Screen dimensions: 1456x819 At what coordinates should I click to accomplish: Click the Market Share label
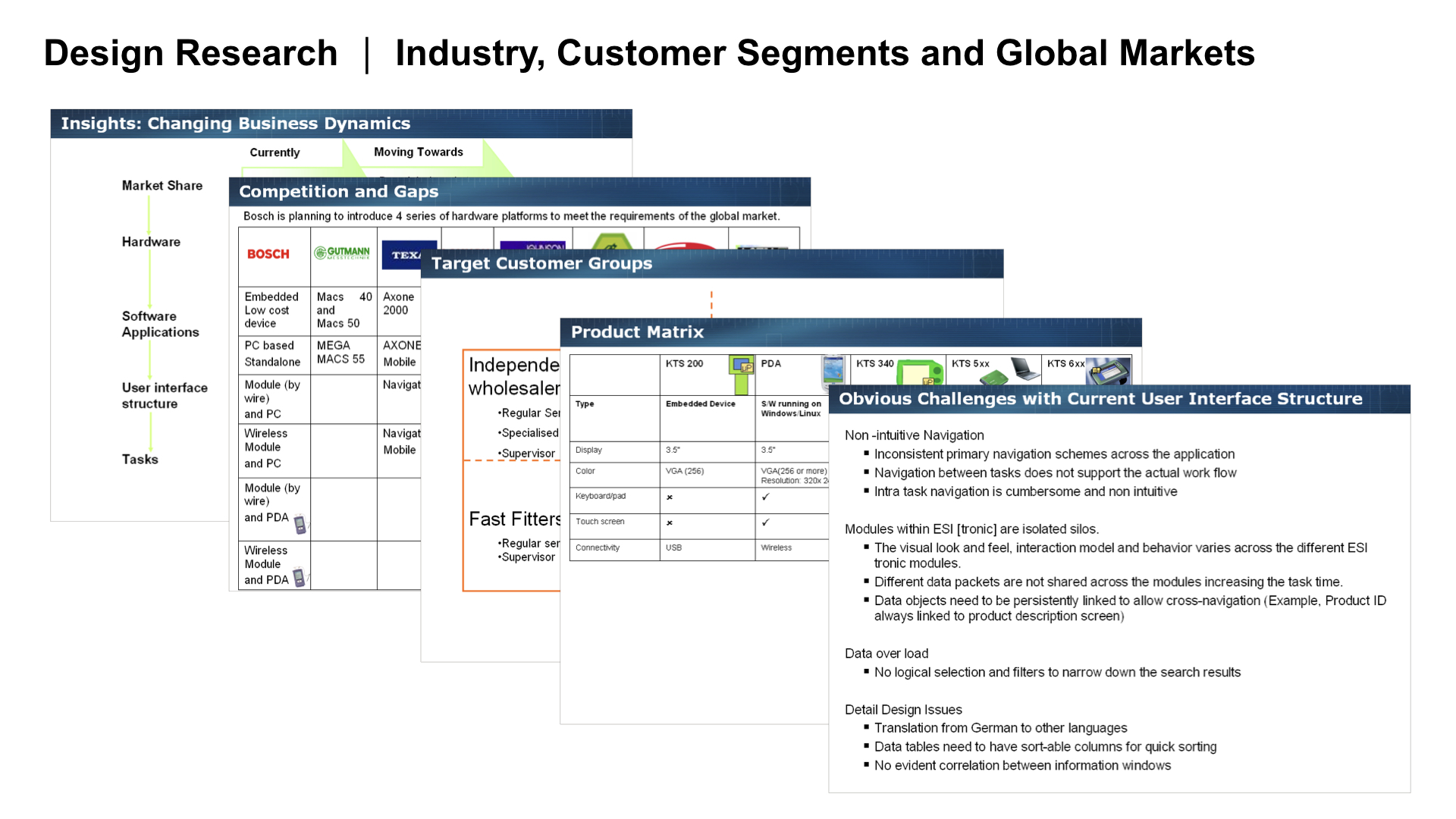tap(162, 186)
